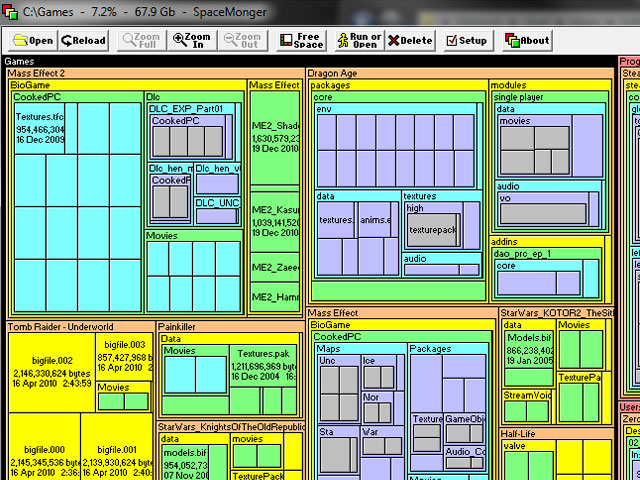Click the Delete button
The height and width of the screenshot is (480, 640).
click(410, 40)
